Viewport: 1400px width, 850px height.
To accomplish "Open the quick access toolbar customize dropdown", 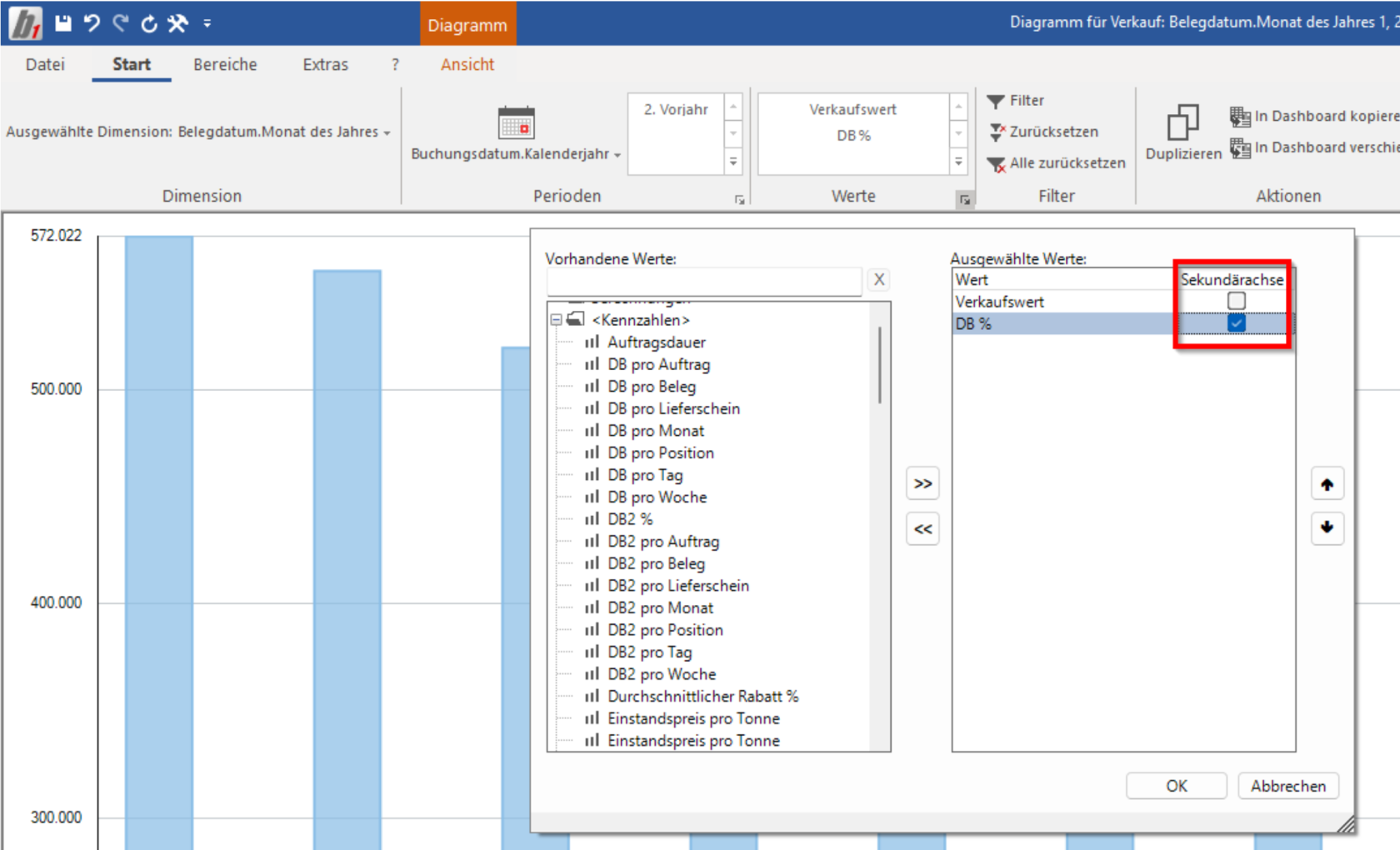I will [207, 23].
